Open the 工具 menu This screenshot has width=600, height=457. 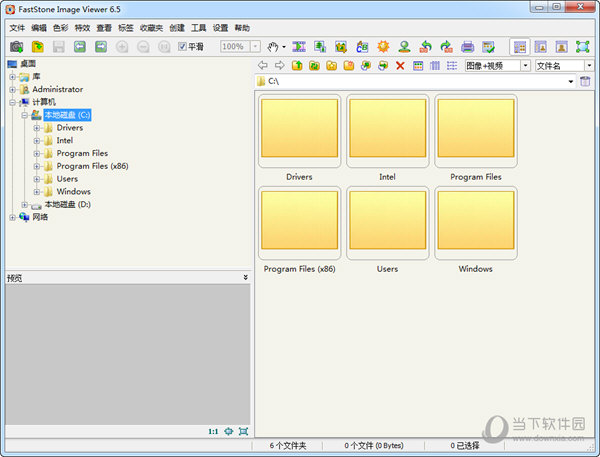point(199,28)
